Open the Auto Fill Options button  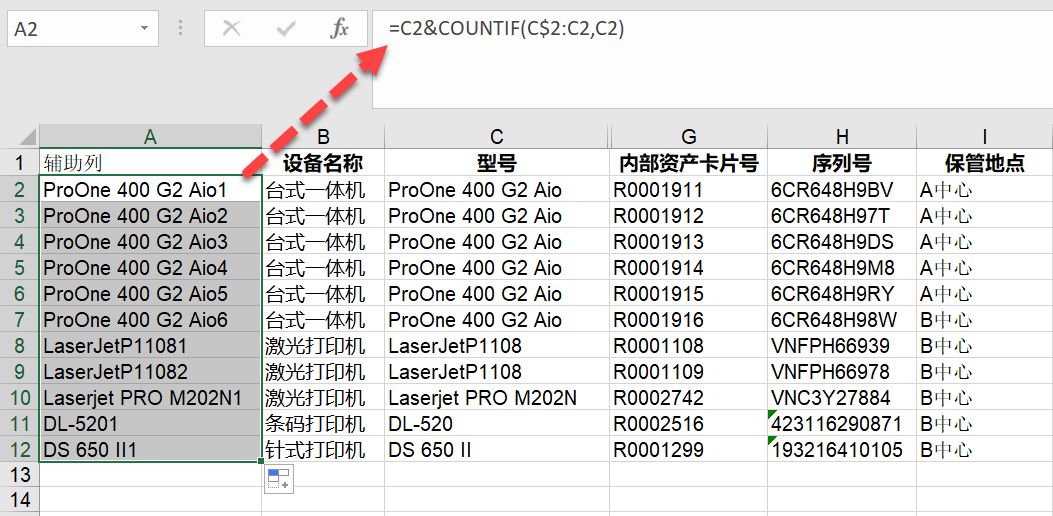pyautogui.click(x=279, y=480)
